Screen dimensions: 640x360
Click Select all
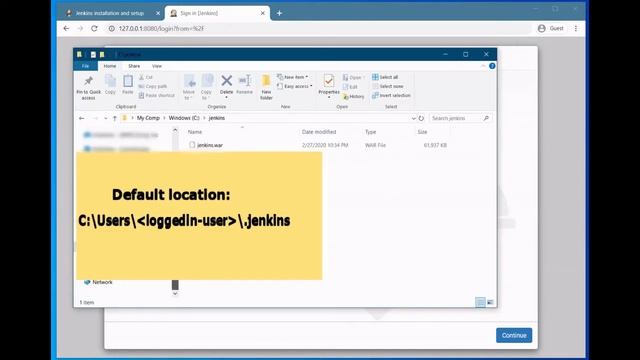coord(385,77)
